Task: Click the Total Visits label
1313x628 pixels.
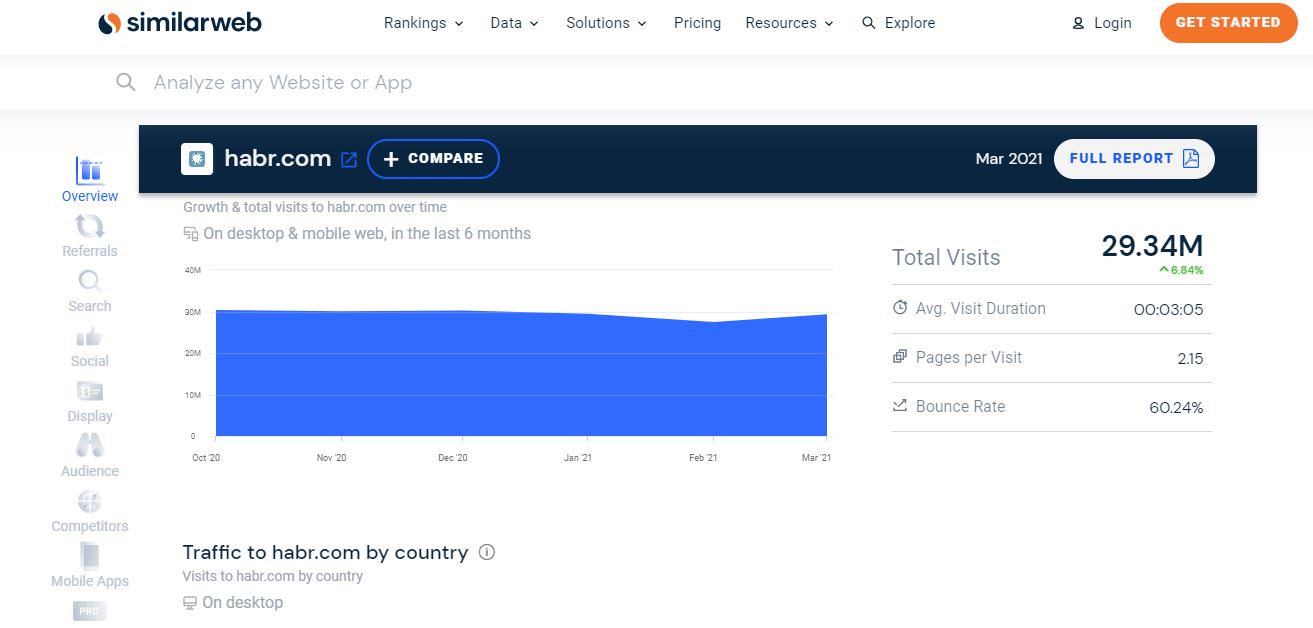Action: (x=946, y=257)
